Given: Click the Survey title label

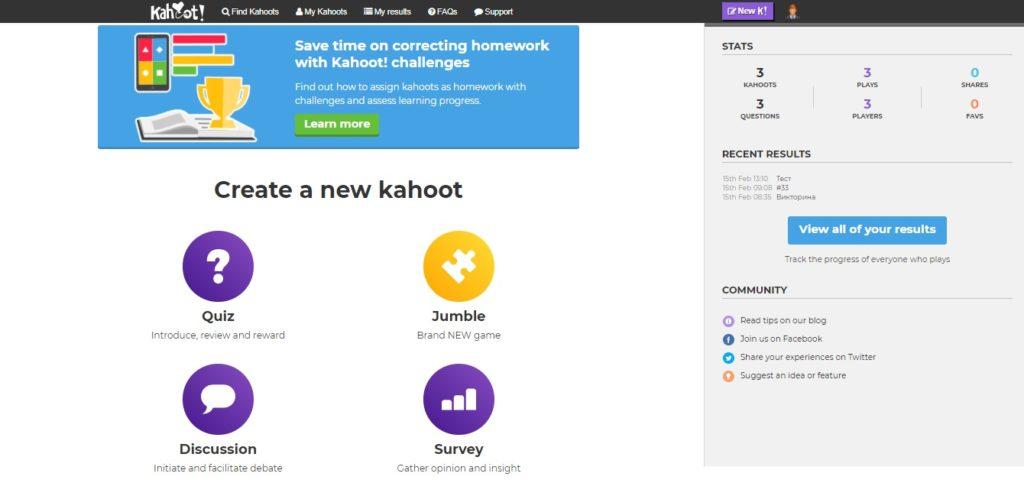Looking at the screenshot, I should tap(458, 449).
